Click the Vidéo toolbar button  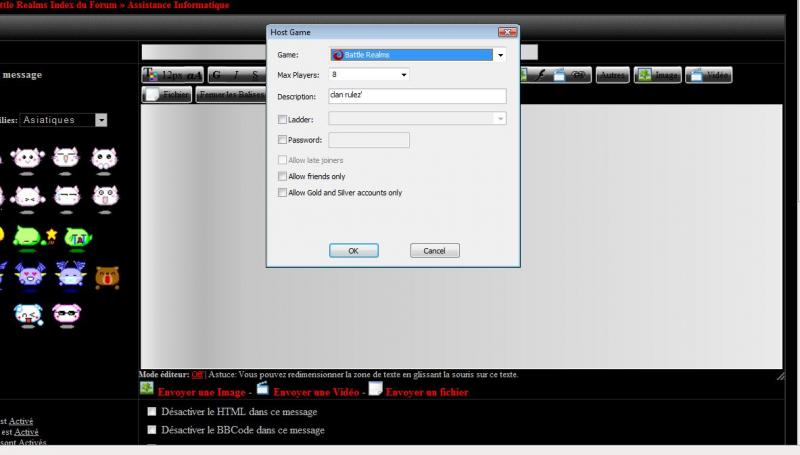[709, 75]
